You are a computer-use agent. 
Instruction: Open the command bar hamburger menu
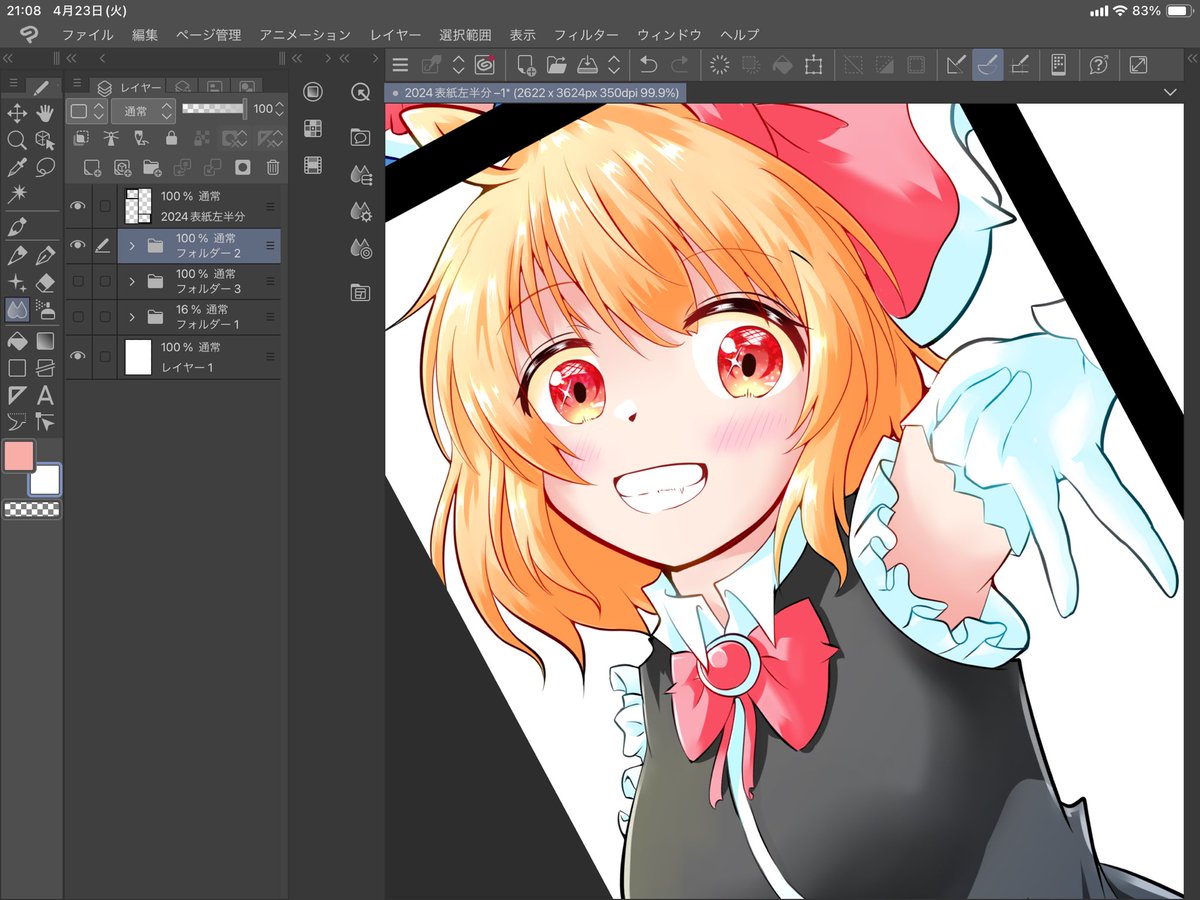pos(400,65)
